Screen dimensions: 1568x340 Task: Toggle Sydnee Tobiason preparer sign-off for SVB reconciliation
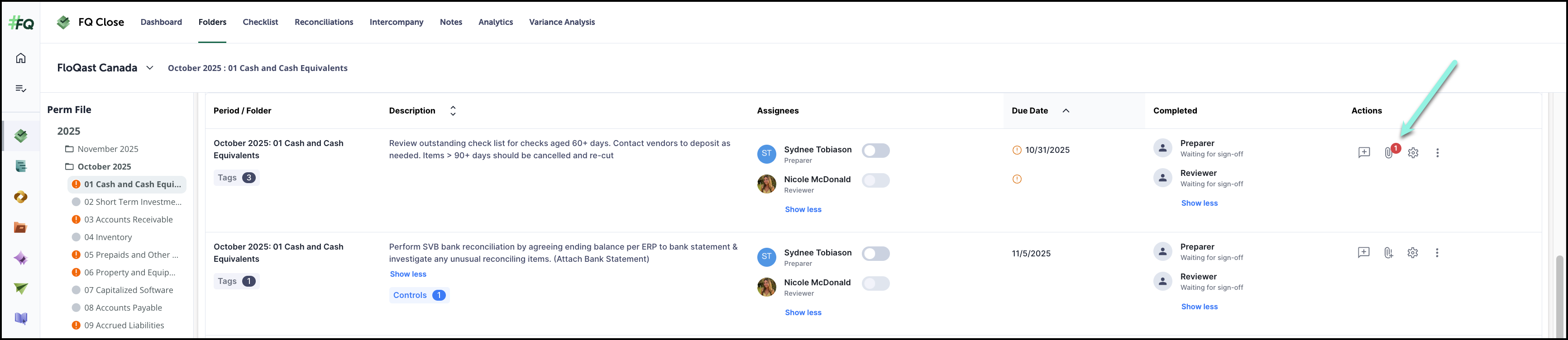pos(875,254)
